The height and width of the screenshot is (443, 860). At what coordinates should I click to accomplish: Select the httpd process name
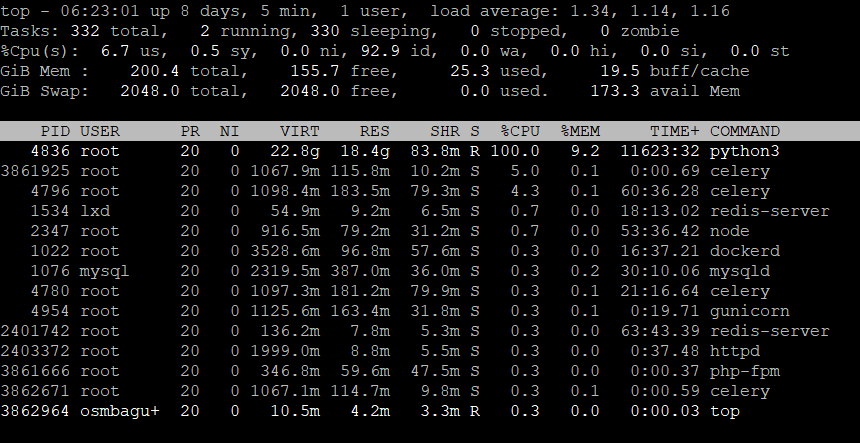pos(735,351)
